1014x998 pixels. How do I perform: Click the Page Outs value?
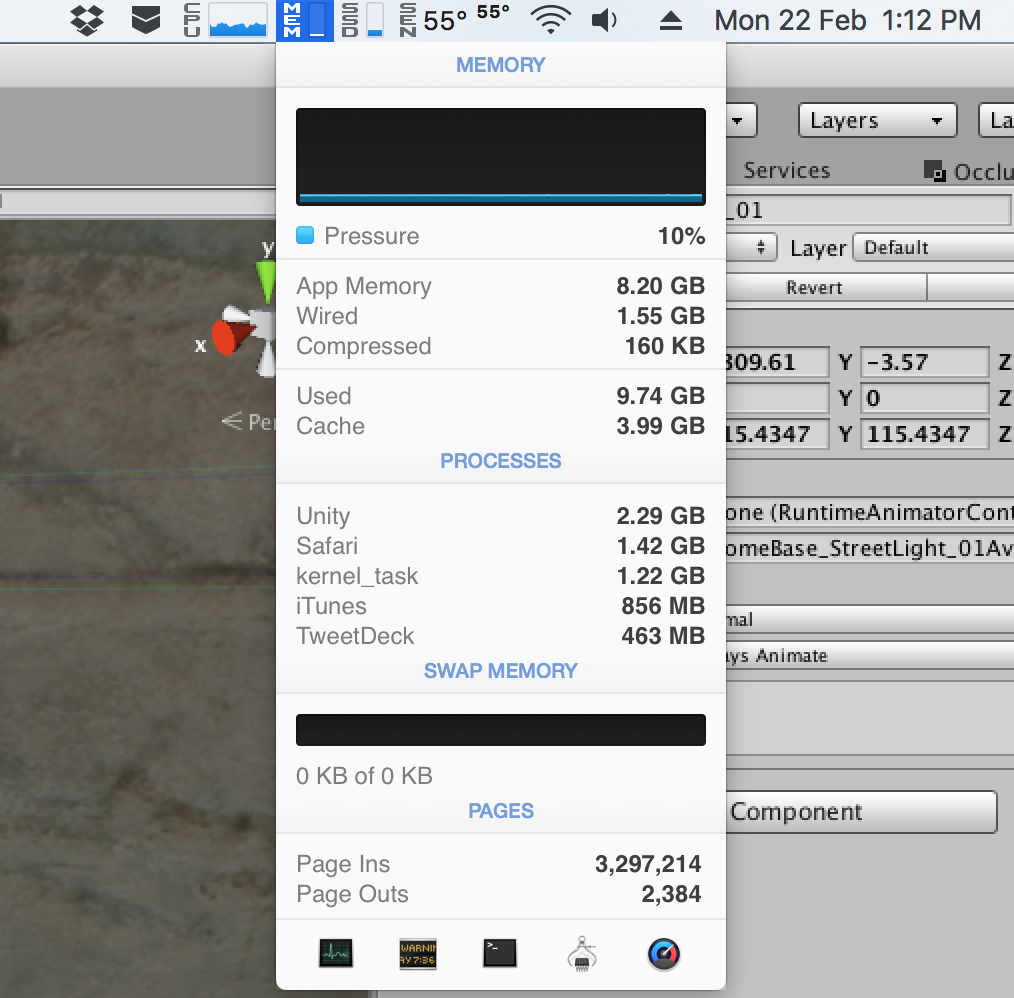pos(671,894)
